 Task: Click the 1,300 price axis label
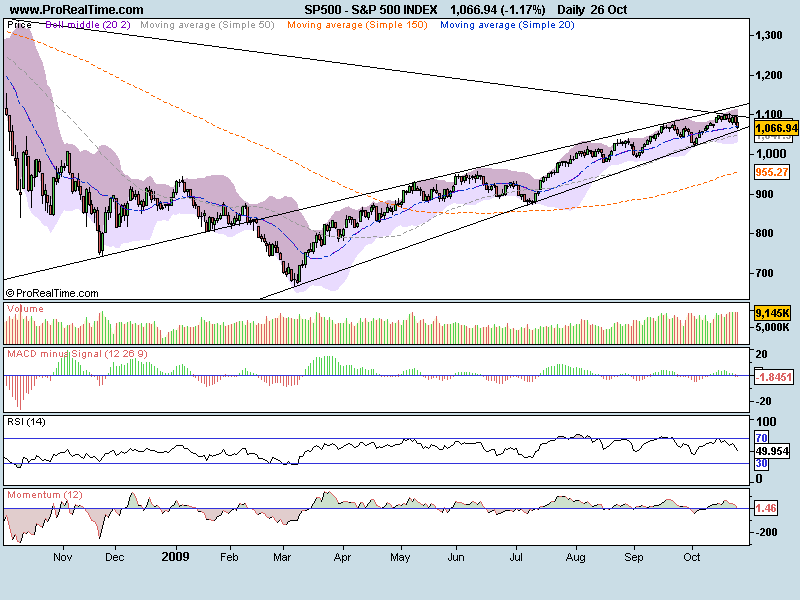click(x=769, y=35)
